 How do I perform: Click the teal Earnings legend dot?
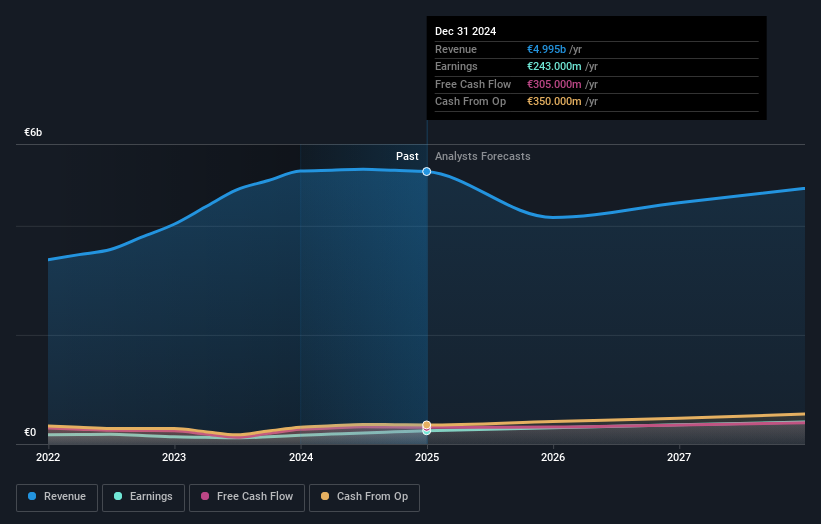pyautogui.click(x=118, y=496)
